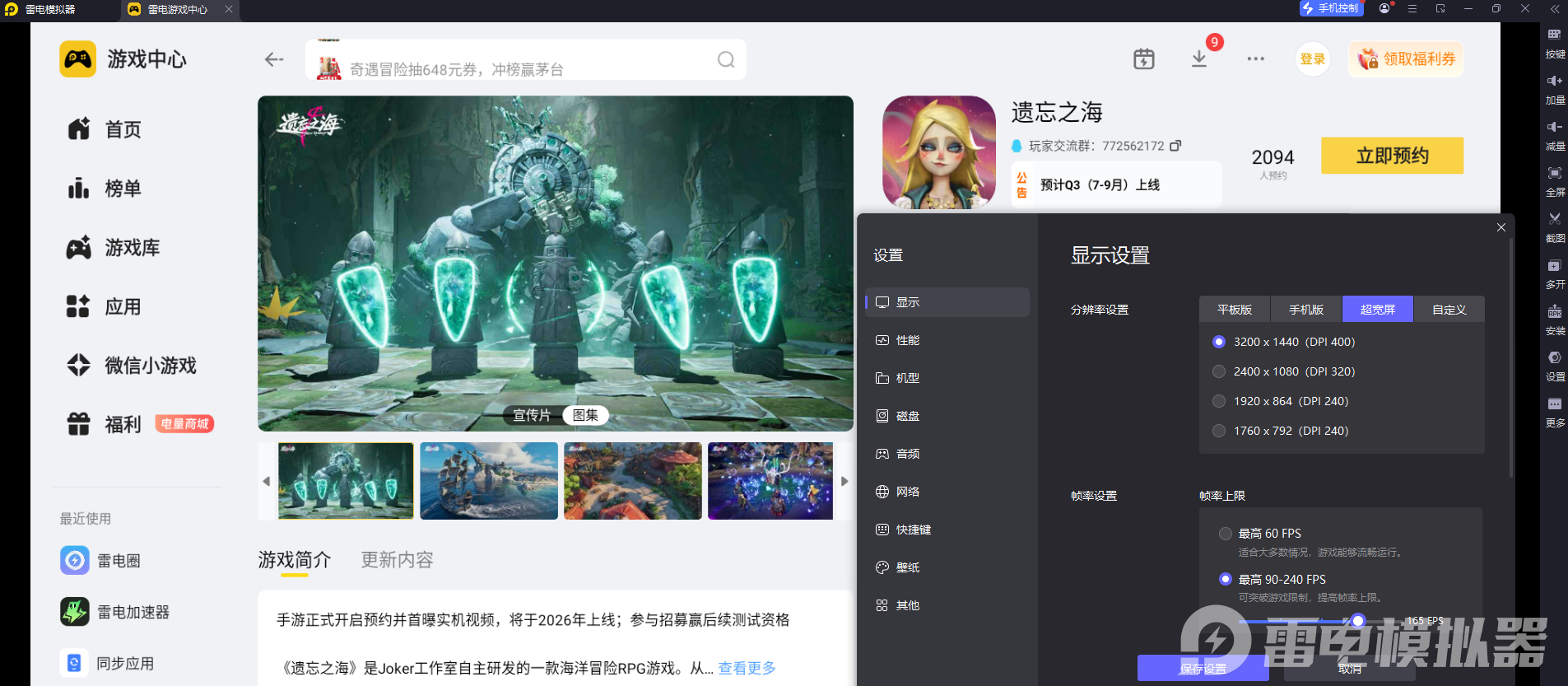The height and width of the screenshot is (686, 1568).
Task: Select 1760 x 792 (DPI 240) resolution
Action: coord(1219,431)
